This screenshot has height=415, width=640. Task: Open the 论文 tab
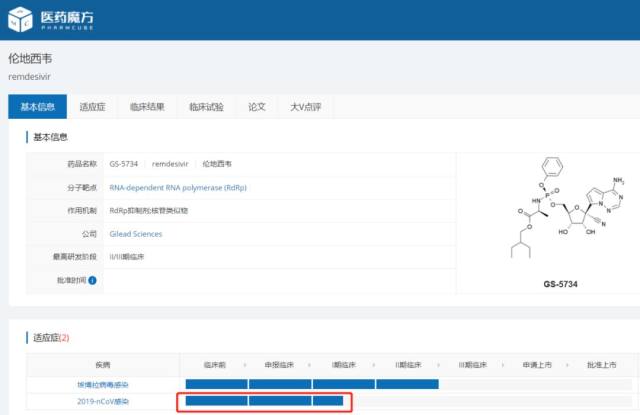257,107
